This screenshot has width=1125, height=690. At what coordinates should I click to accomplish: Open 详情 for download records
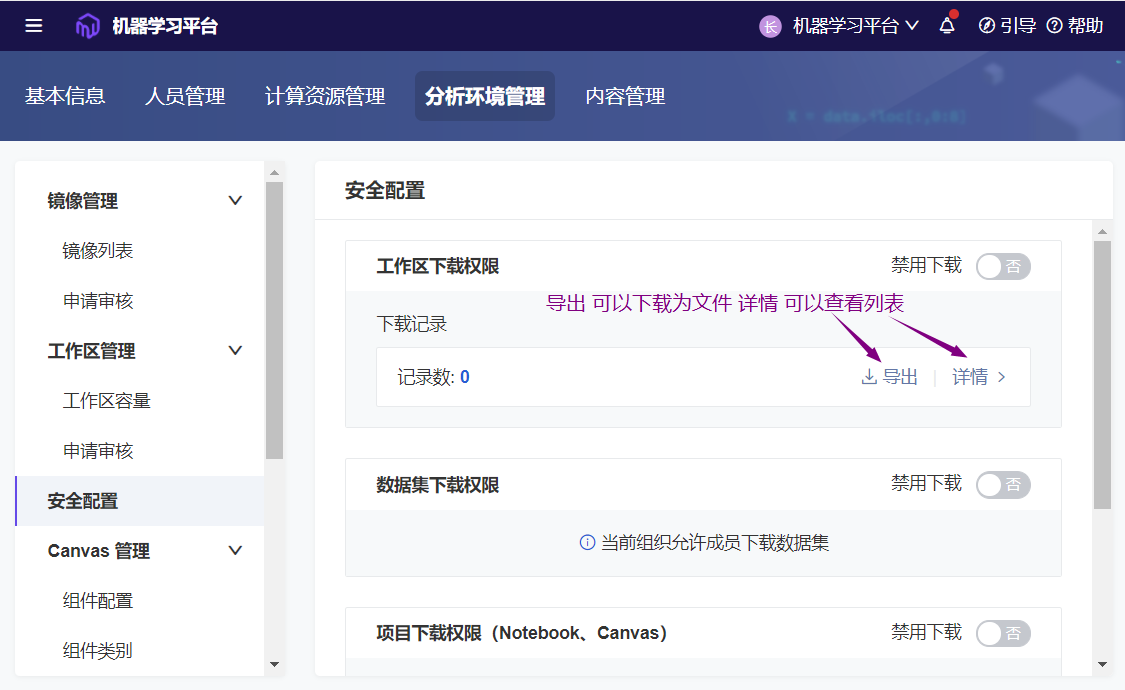coord(978,377)
